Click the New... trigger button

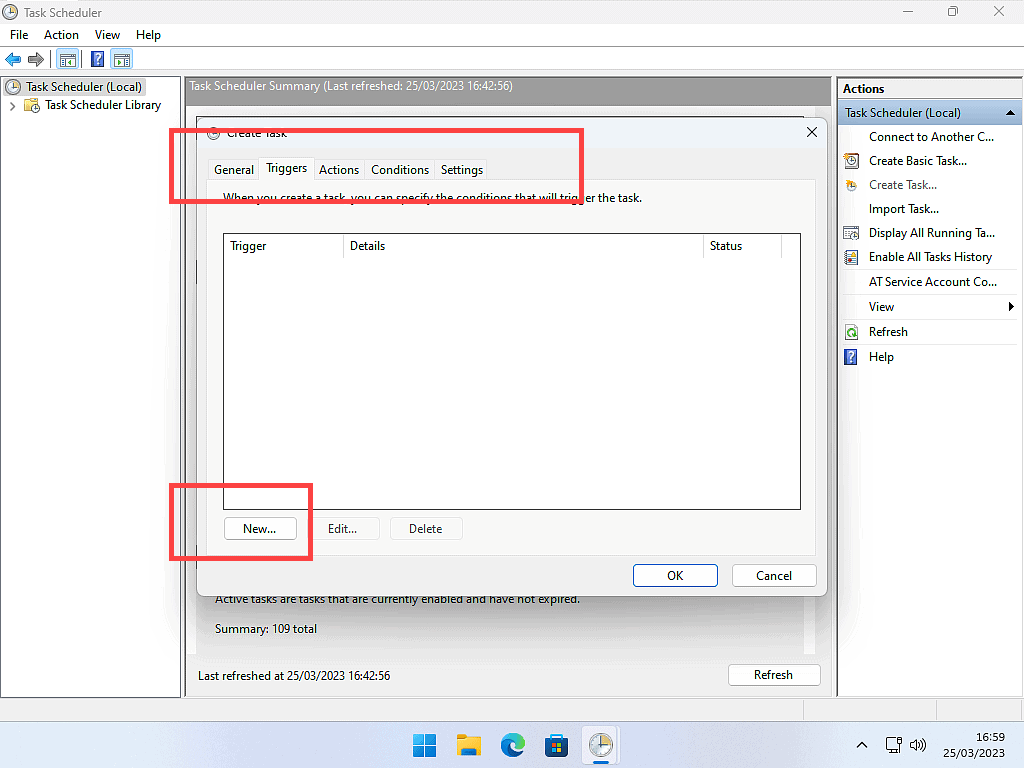[259, 529]
